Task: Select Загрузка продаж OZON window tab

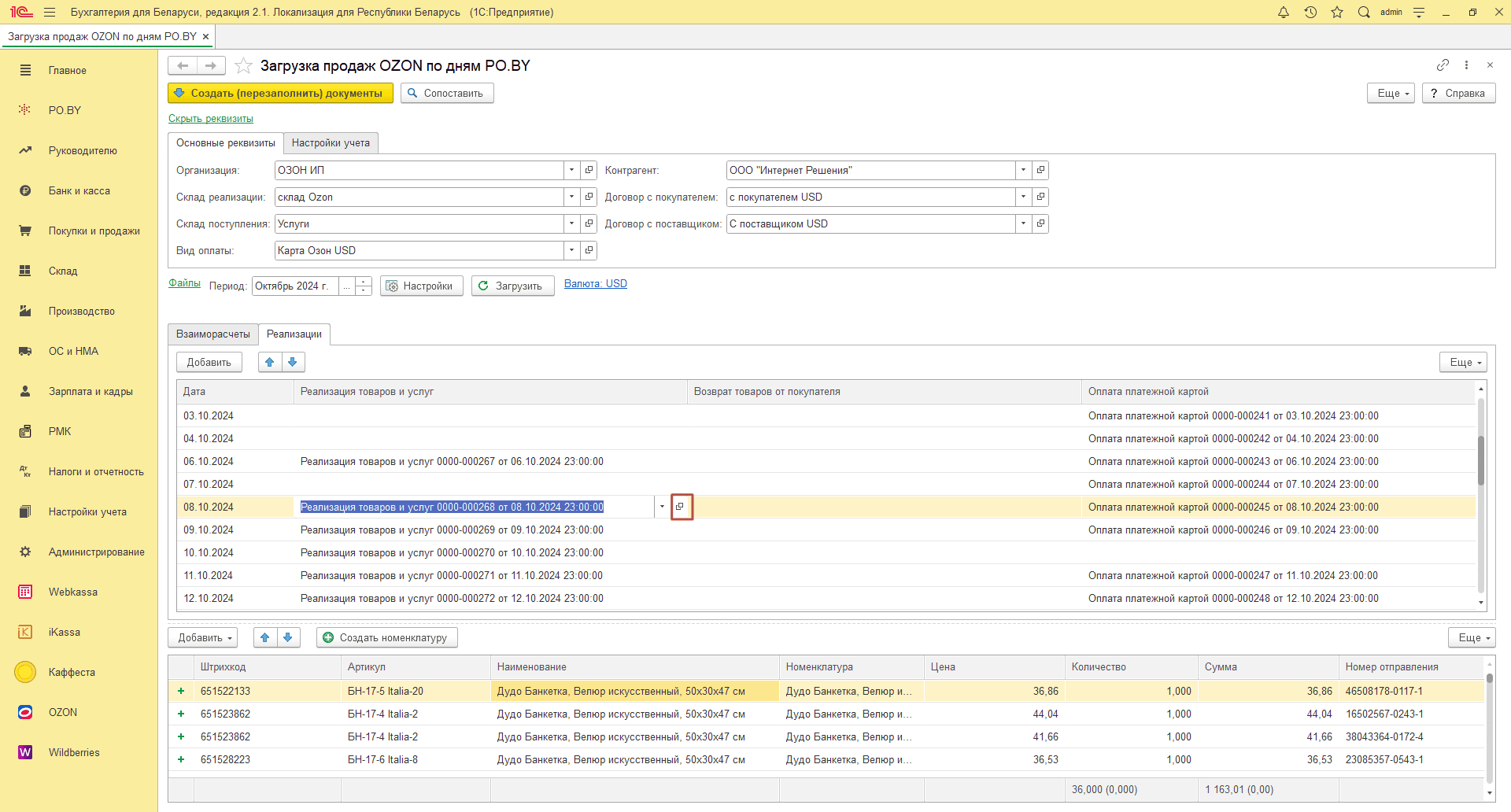Action: click(102, 36)
